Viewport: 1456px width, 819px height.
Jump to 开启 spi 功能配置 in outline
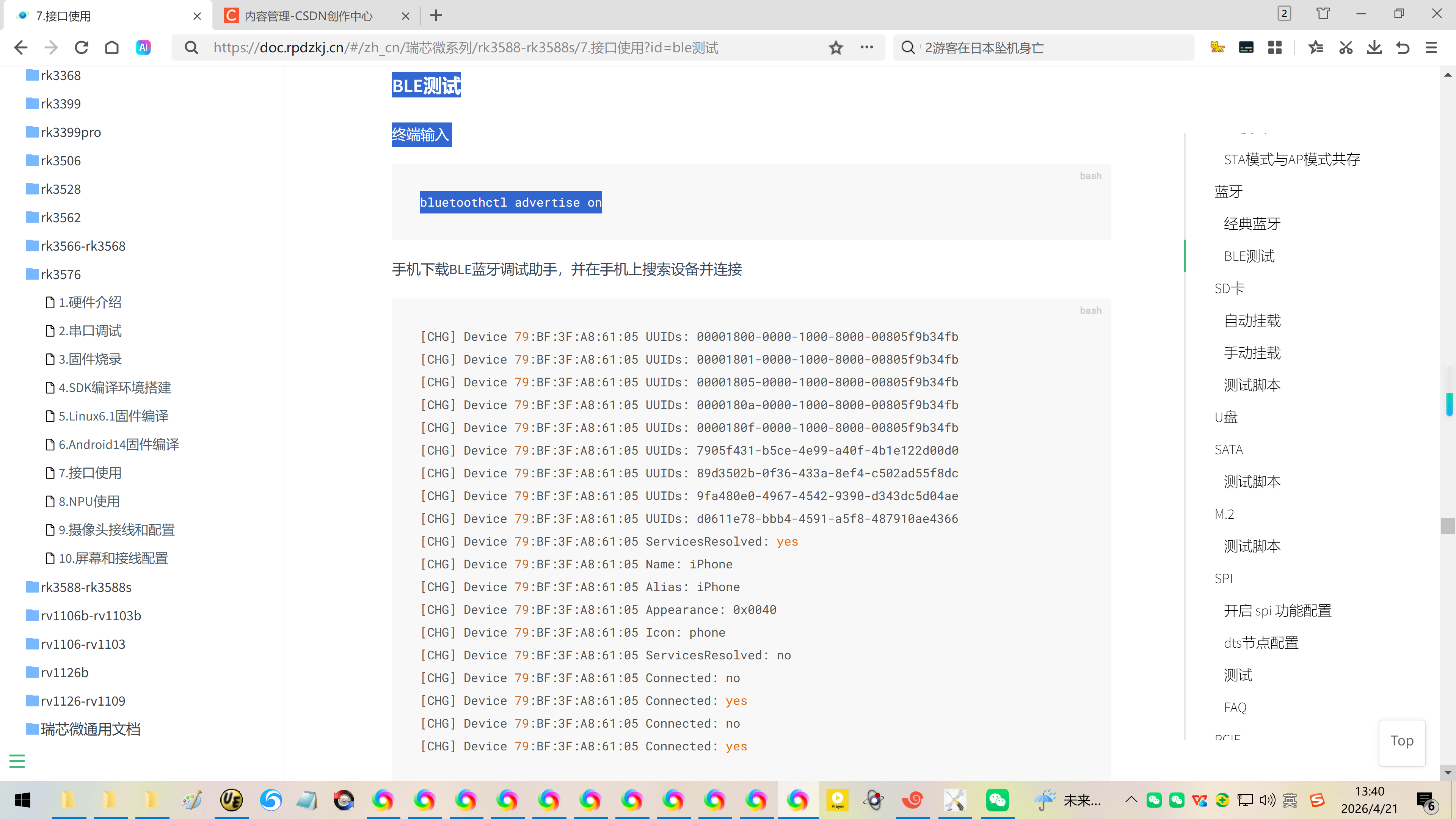(x=1277, y=610)
